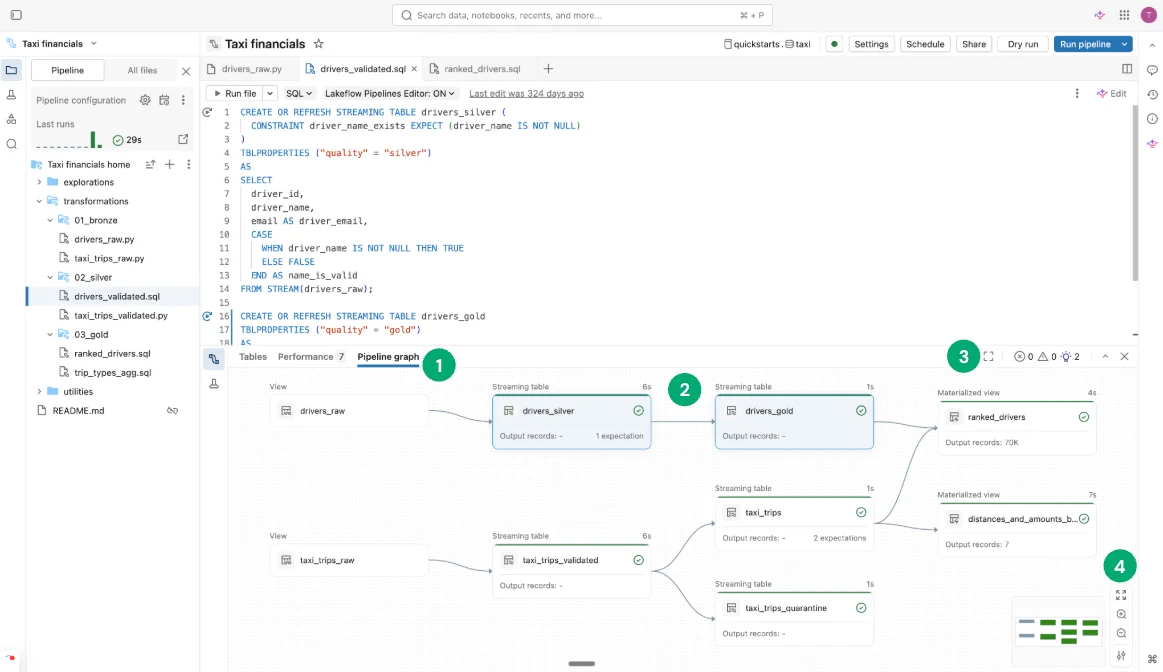Zoom in on the pipeline graph
This screenshot has width=1163, height=672.
click(1121, 614)
